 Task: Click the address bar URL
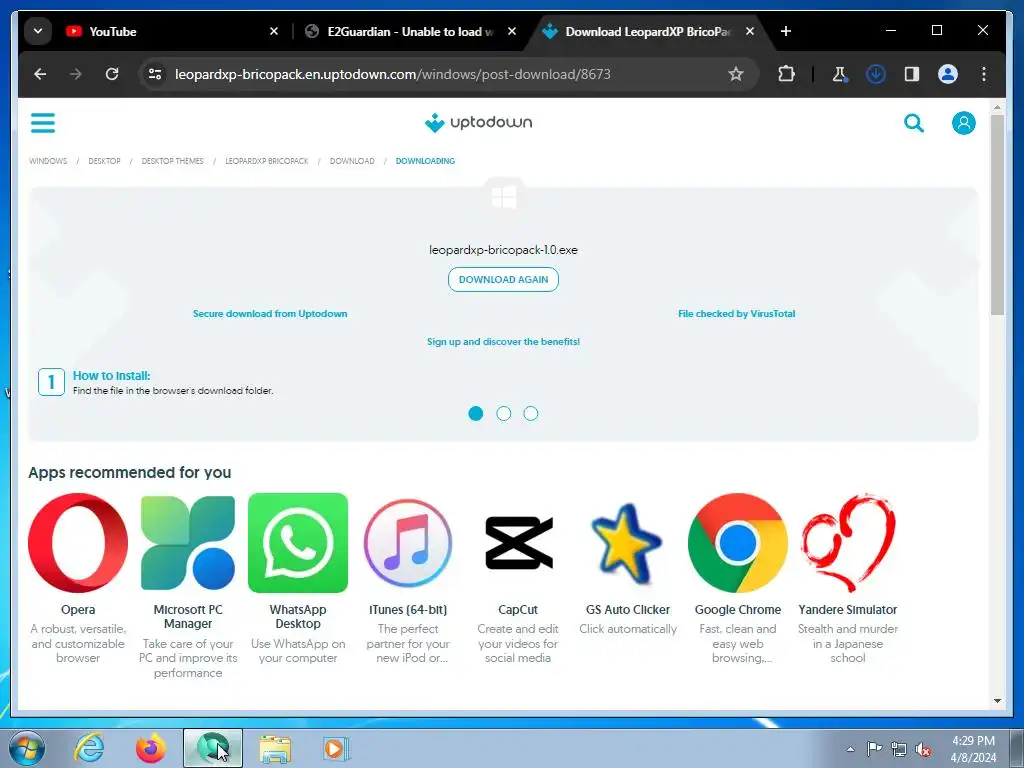392,74
